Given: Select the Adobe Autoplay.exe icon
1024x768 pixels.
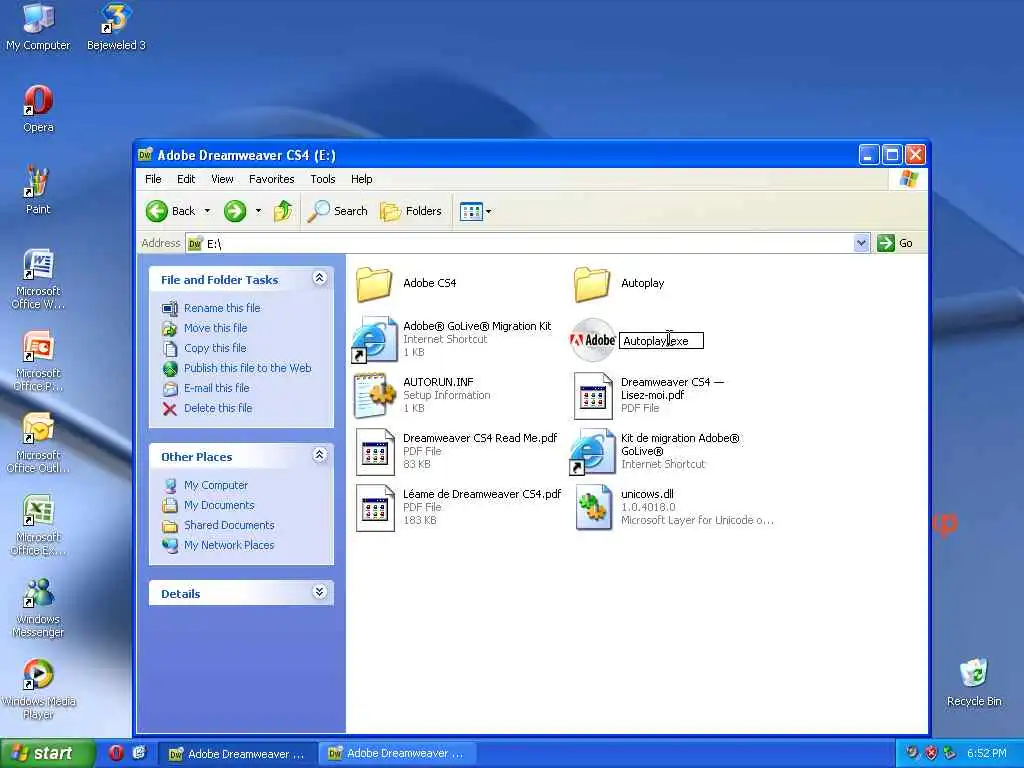Looking at the screenshot, I should (592, 340).
